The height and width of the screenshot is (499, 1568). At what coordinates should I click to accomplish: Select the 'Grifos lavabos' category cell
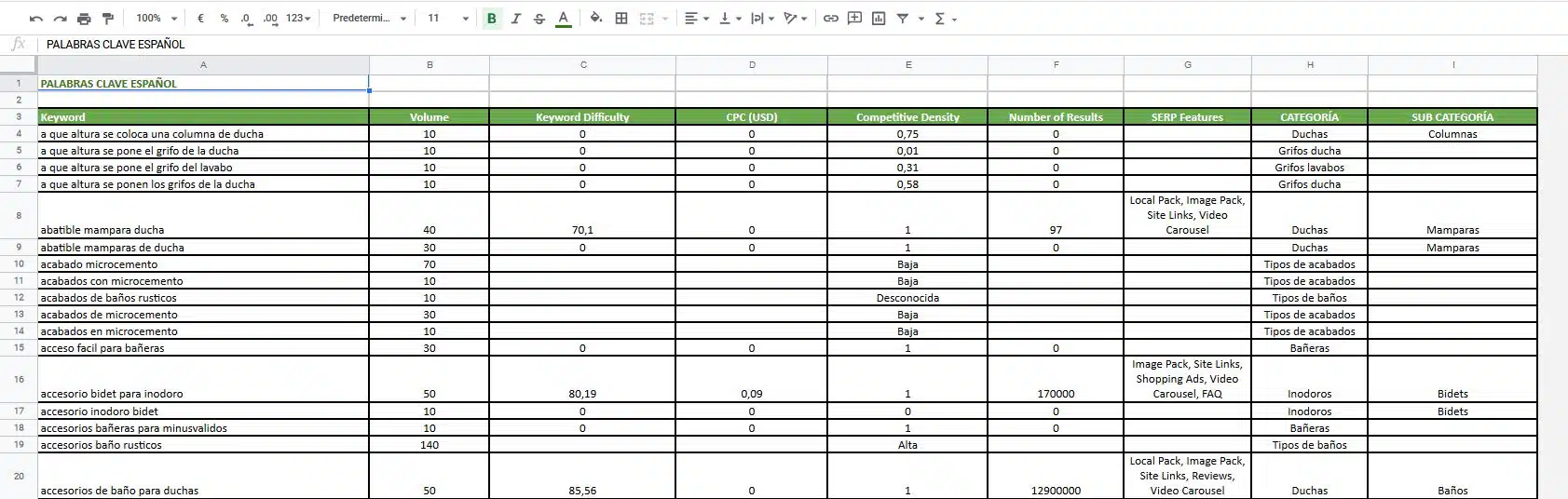pos(1310,168)
